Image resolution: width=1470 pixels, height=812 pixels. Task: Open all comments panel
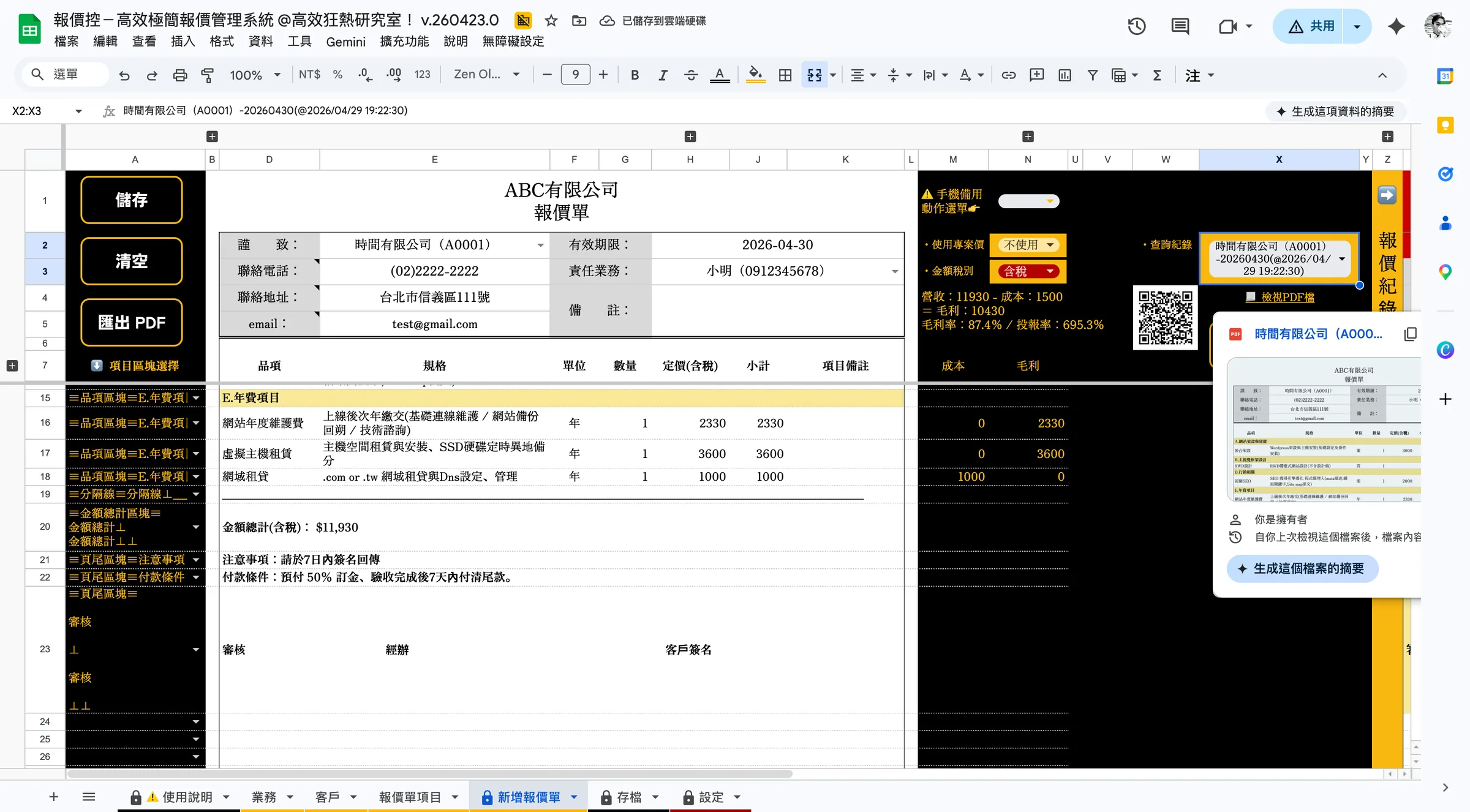coord(1180,26)
